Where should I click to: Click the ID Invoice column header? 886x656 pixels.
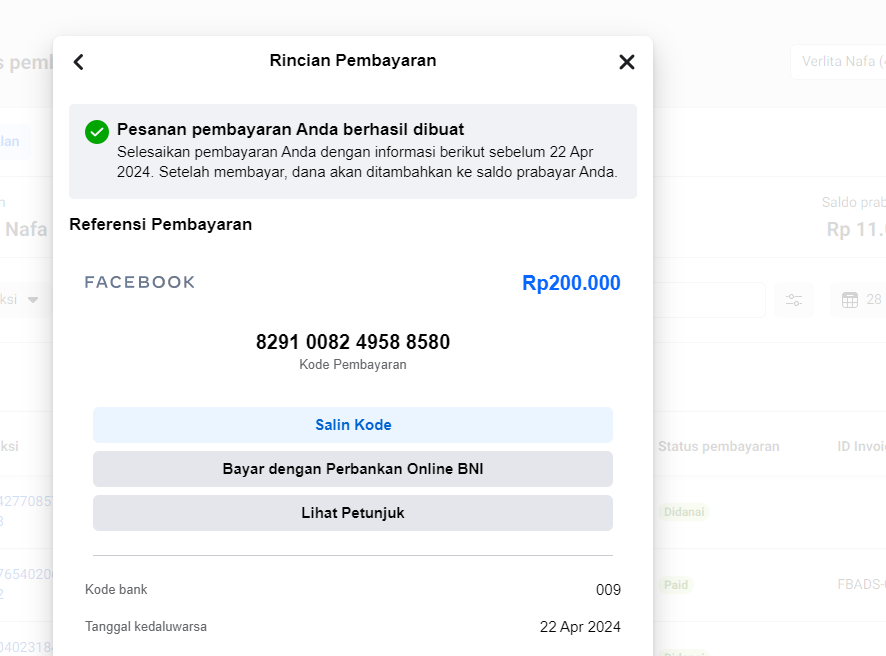(861, 447)
